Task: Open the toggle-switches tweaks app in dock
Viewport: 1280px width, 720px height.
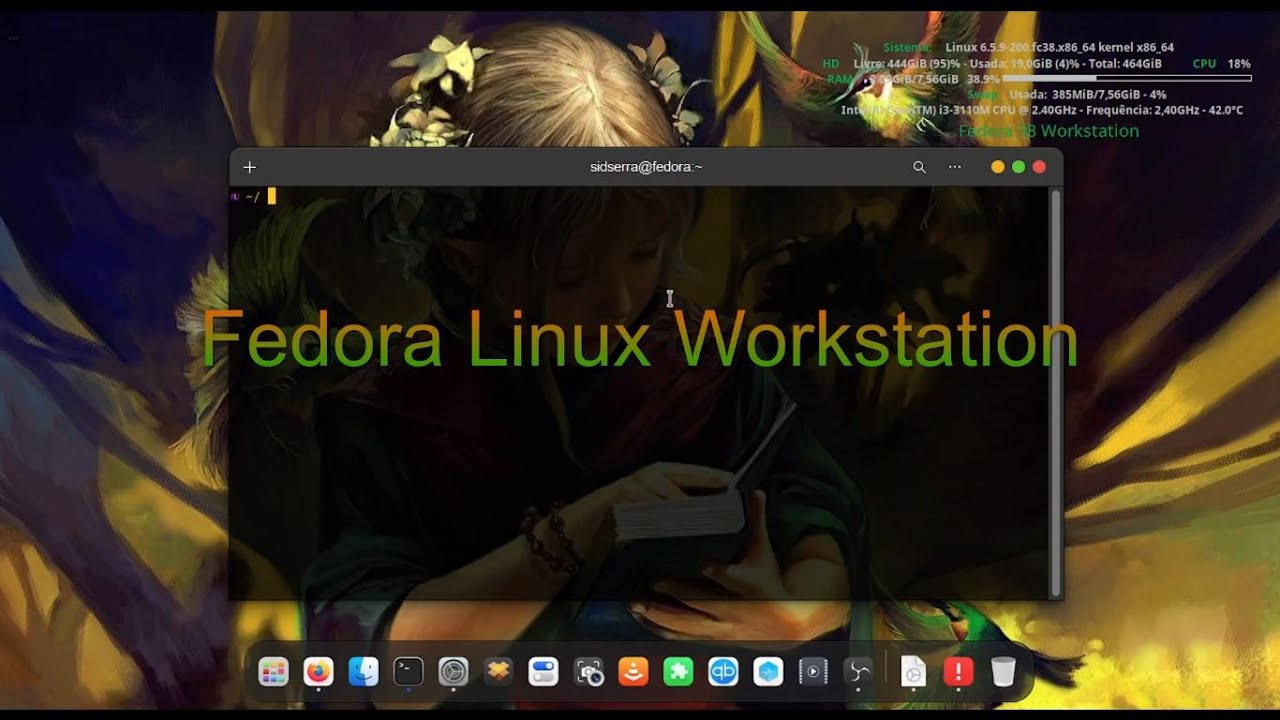Action: point(543,672)
